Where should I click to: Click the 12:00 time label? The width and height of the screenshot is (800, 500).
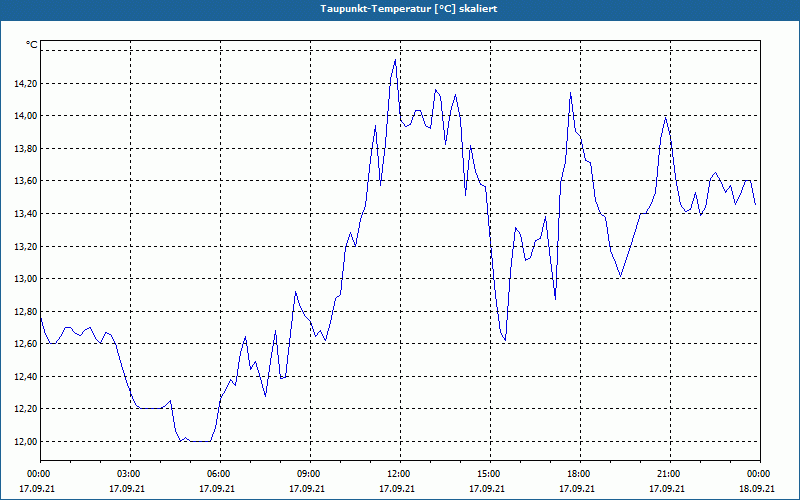[x=400, y=474]
